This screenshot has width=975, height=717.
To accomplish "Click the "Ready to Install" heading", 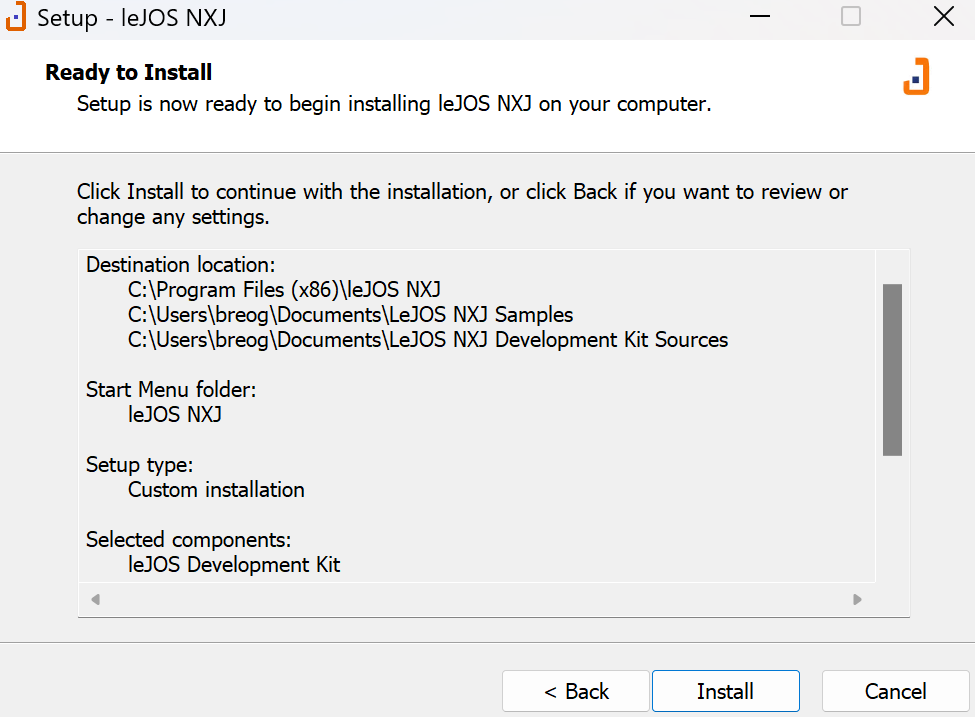I will point(129,72).
